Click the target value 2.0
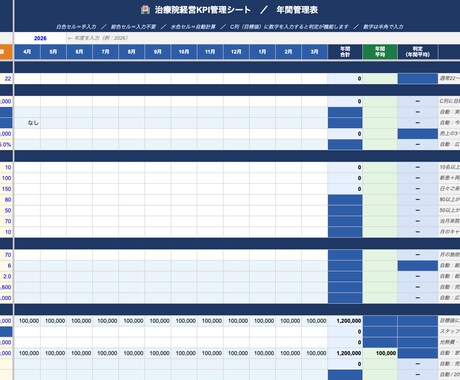 tap(7, 276)
